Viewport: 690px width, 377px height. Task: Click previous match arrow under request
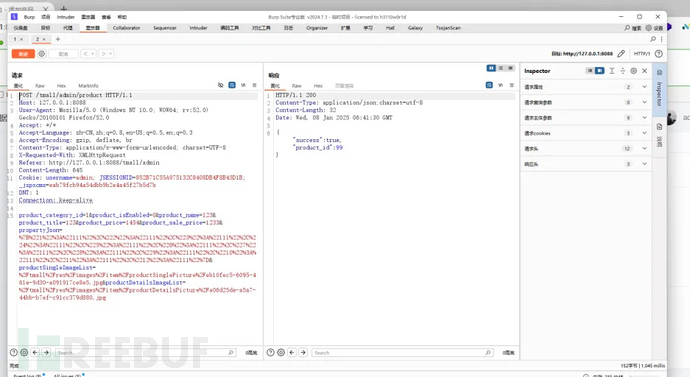pyautogui.click(x=35, y=352)
